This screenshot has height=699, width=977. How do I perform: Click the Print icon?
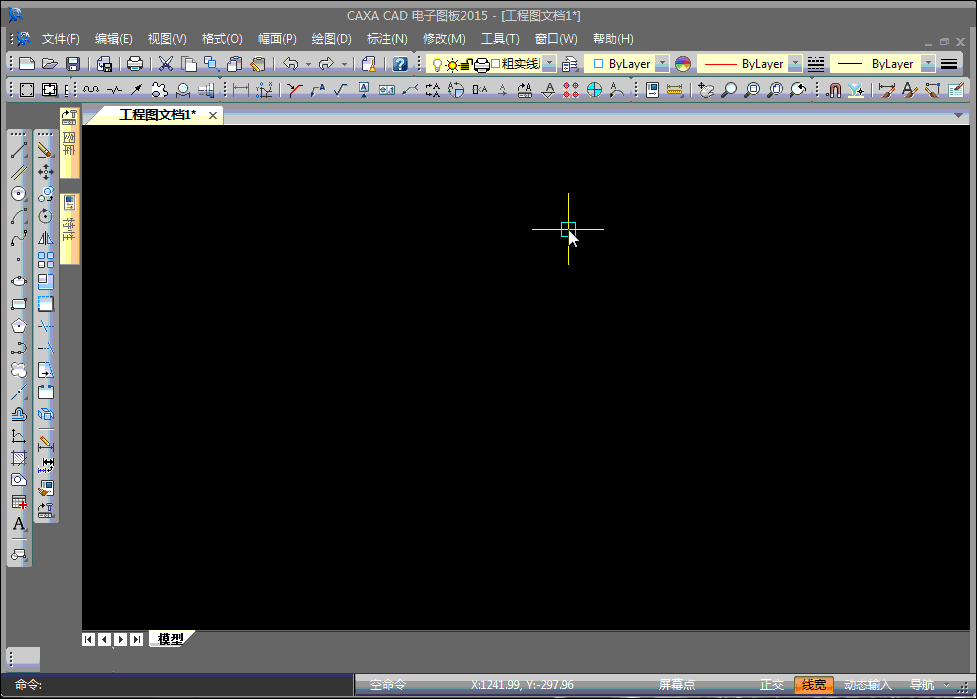(135, 64)
